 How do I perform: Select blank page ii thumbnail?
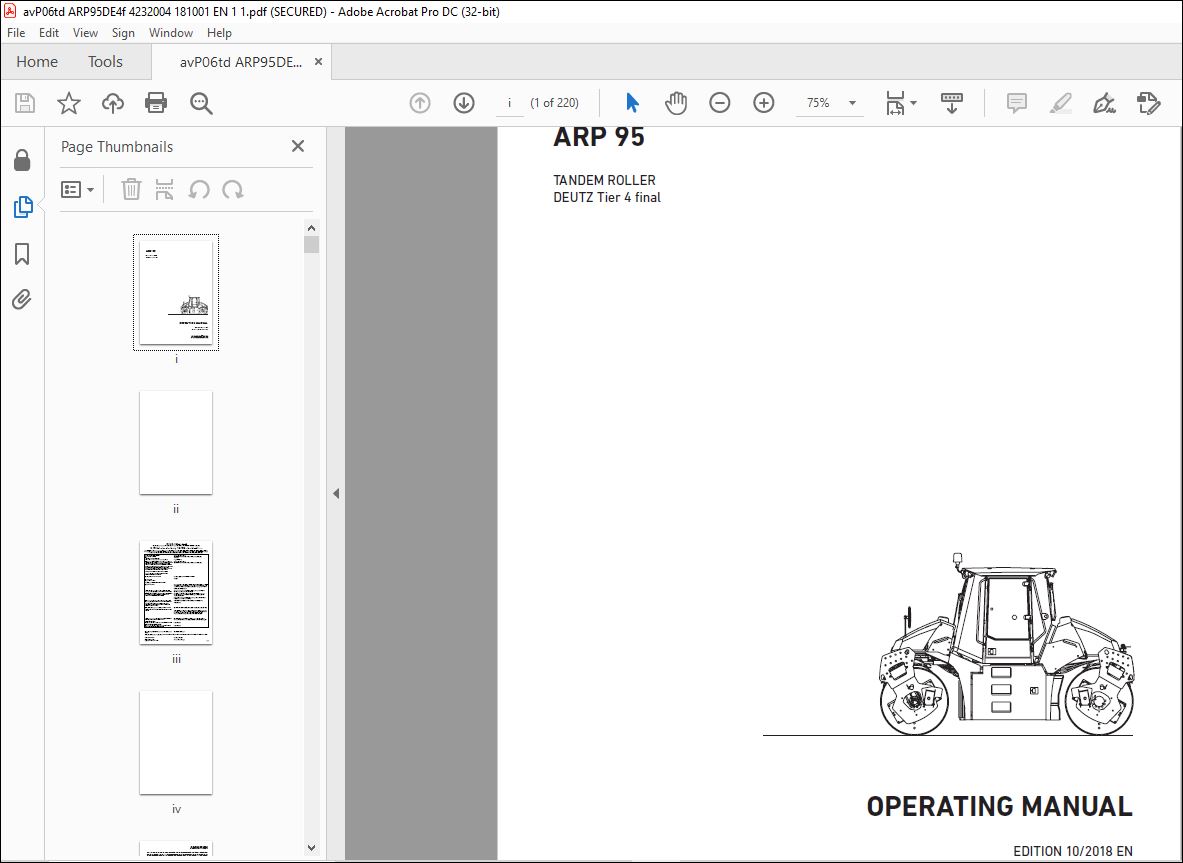point(176,443)
